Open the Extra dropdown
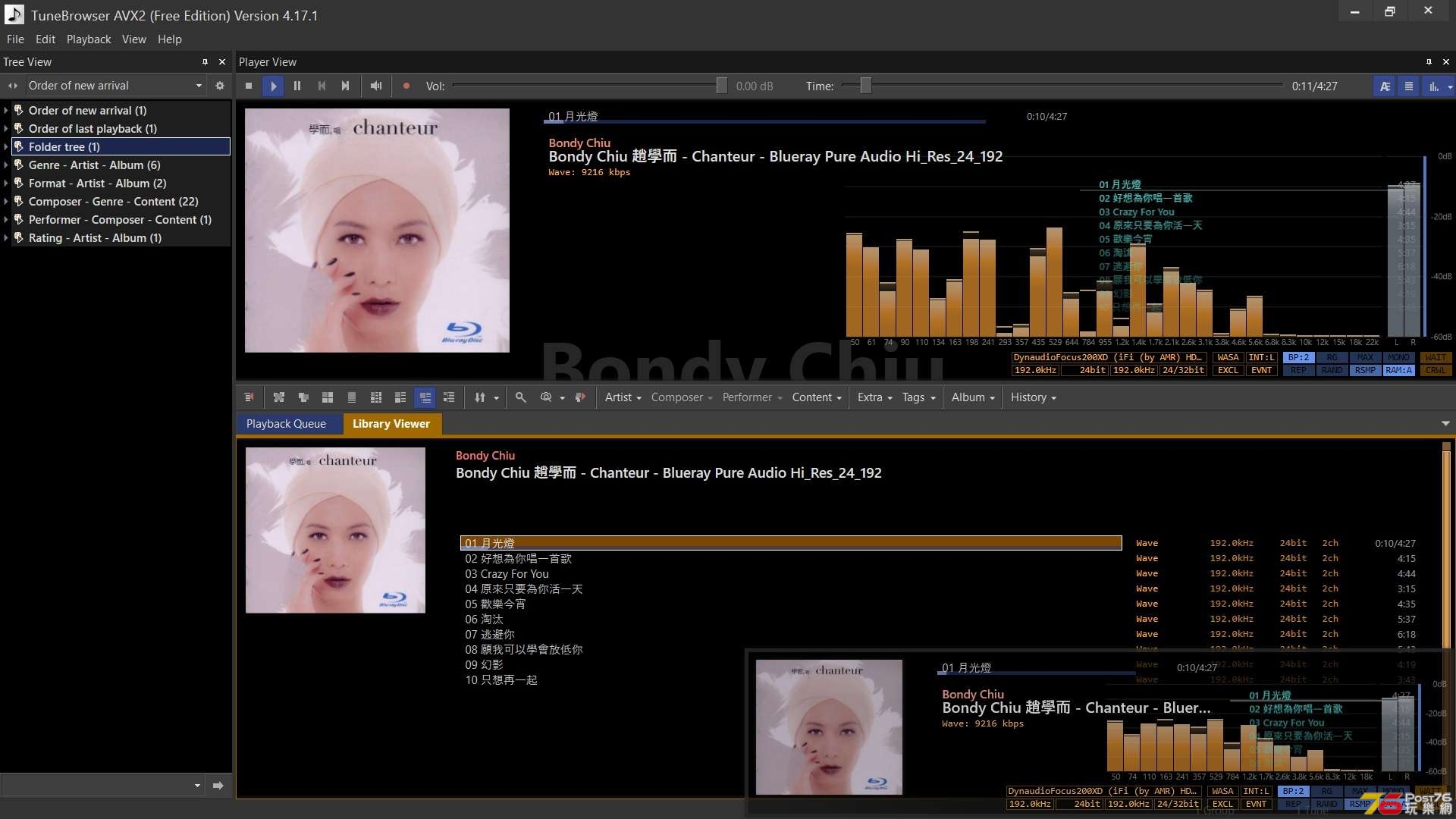The image size is (1456, 819). pyautogui.click(x=874, y=397)
